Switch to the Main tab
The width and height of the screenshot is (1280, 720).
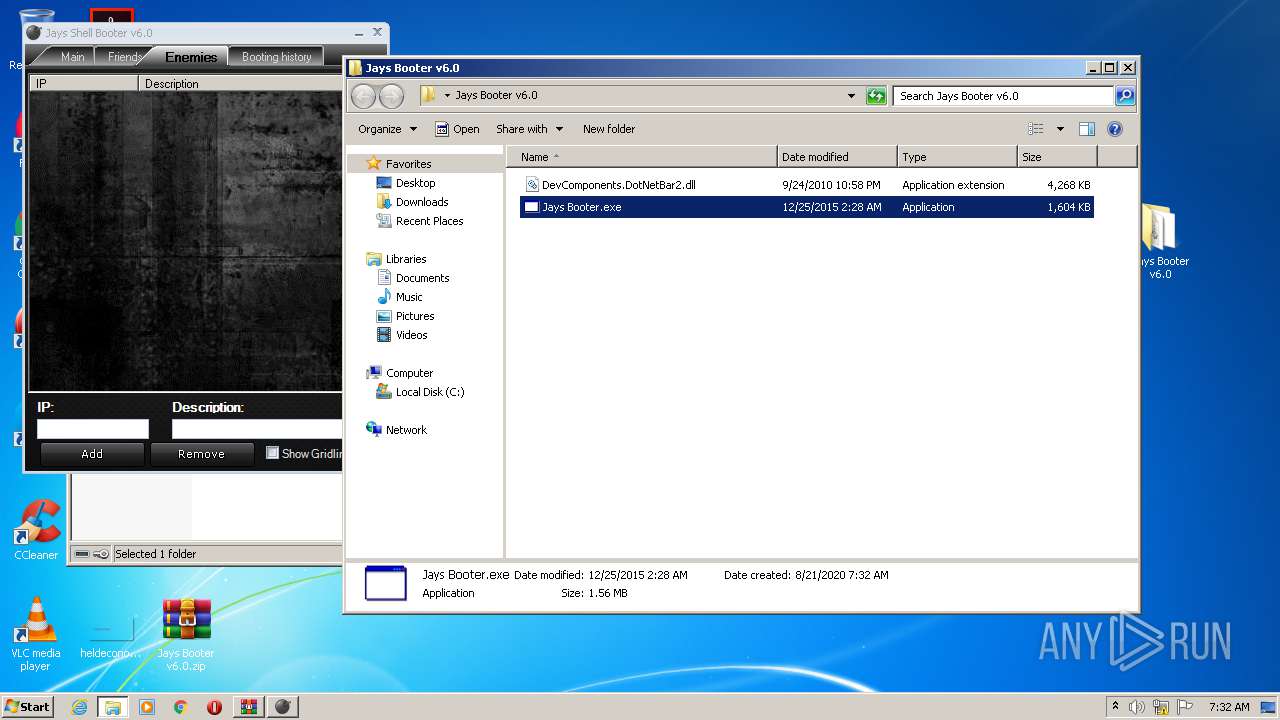click(72, 57)
